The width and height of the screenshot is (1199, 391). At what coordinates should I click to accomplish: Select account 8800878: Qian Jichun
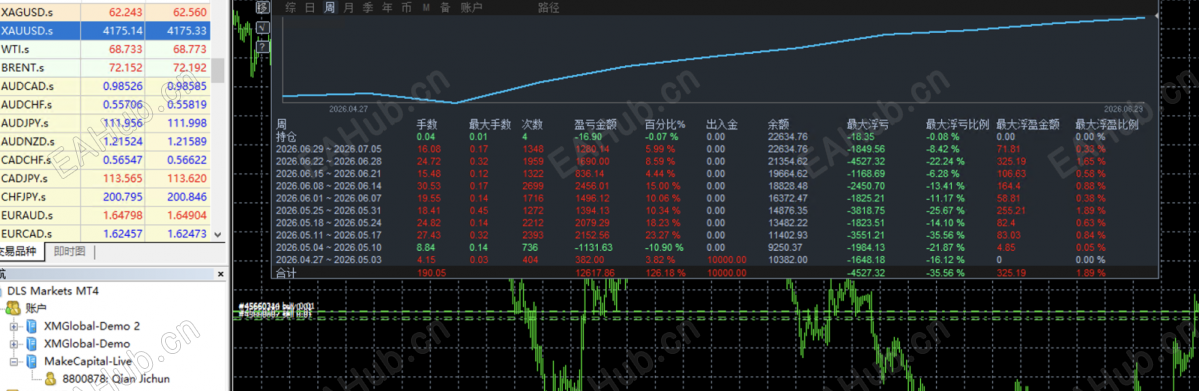[115, 379]
